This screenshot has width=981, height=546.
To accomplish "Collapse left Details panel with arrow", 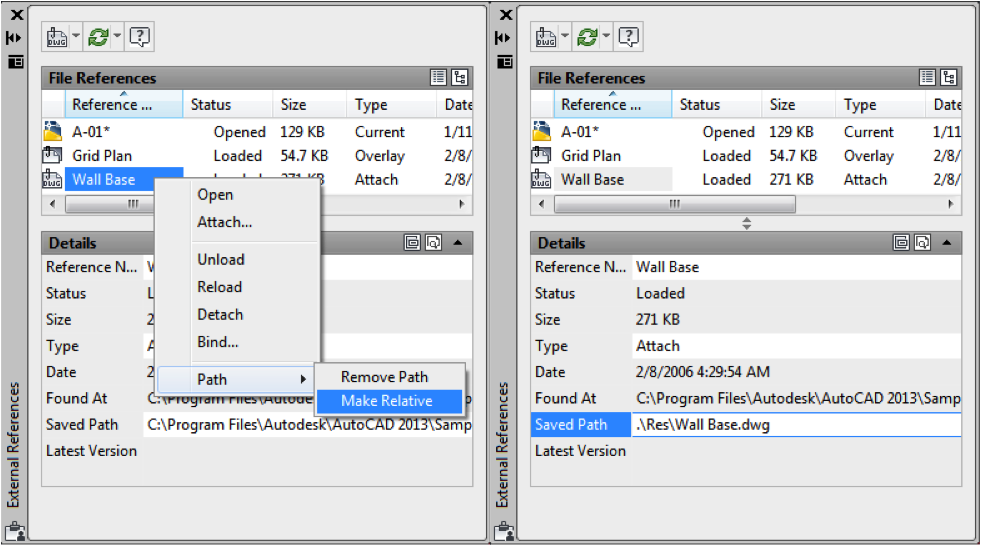I will point(458,243).
